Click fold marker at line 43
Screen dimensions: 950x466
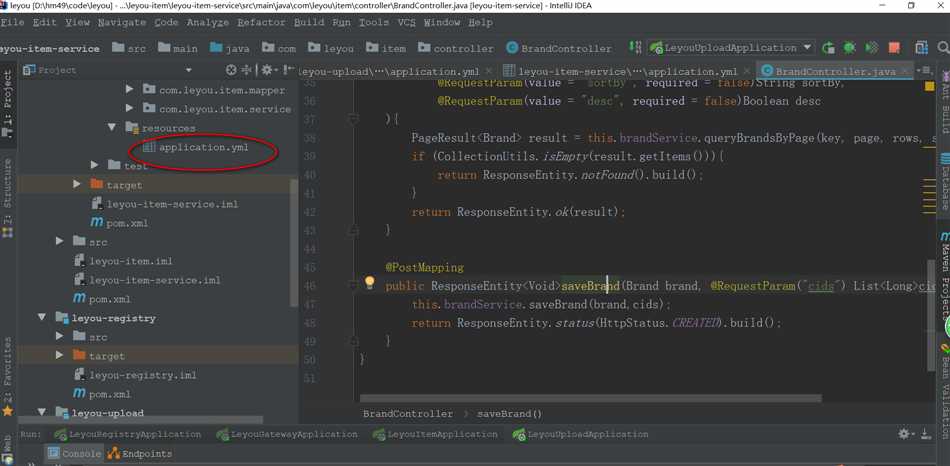(x=353, y=230)
